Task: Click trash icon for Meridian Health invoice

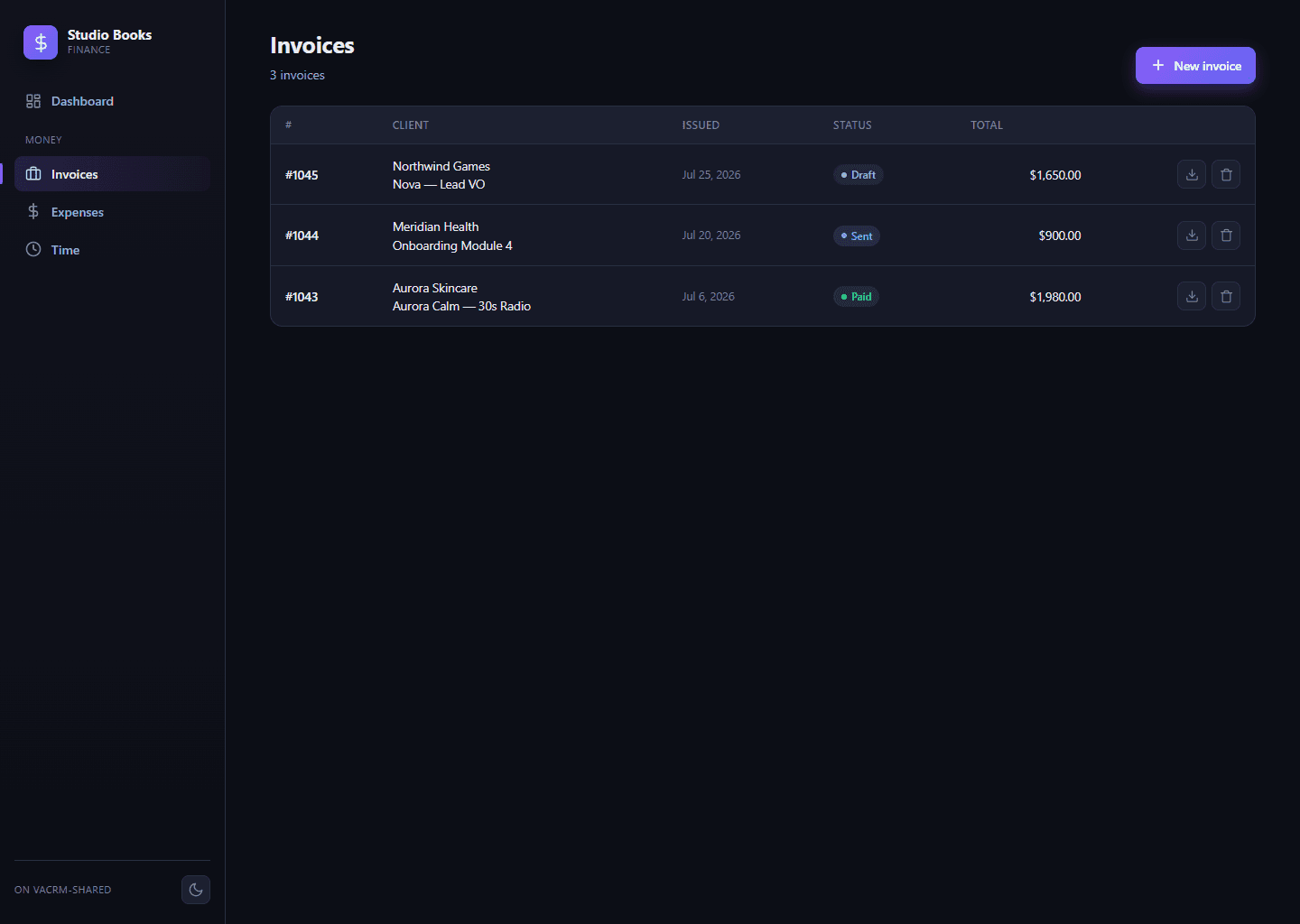Action: [1226, 236]
